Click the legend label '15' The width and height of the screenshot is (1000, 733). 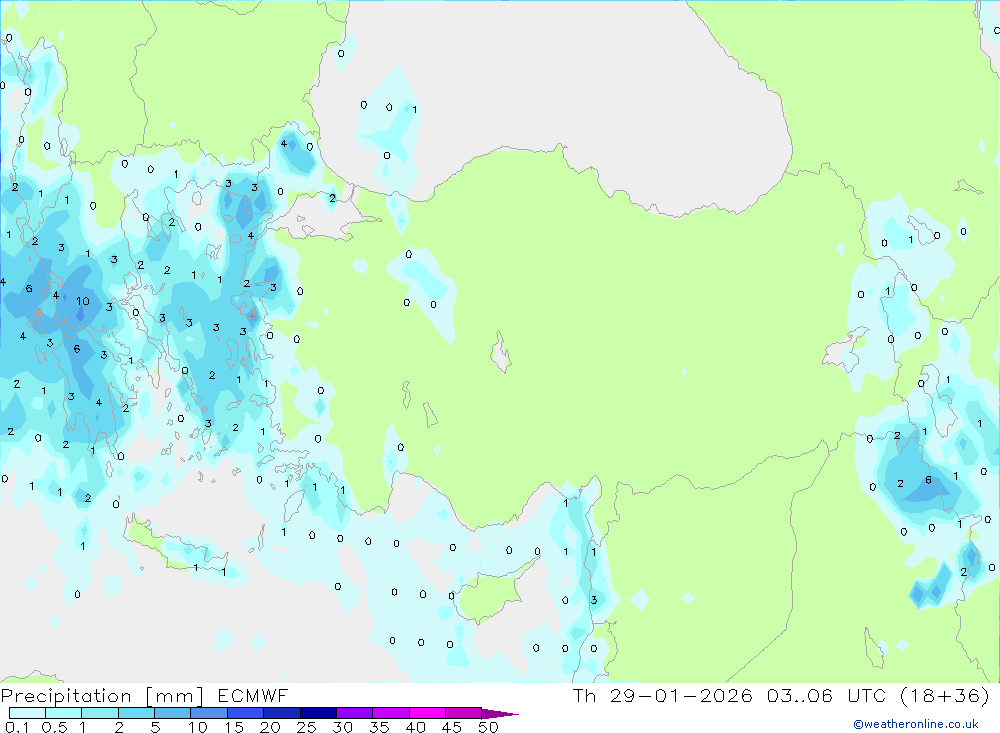point(234,727)
